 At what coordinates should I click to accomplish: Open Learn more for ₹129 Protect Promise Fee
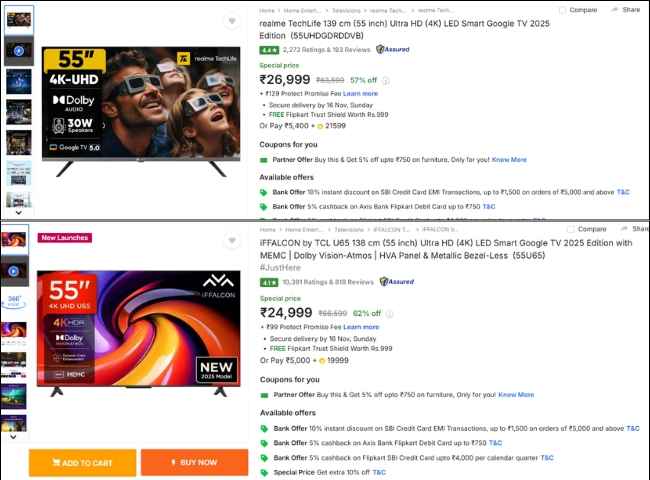coord(361,93)
